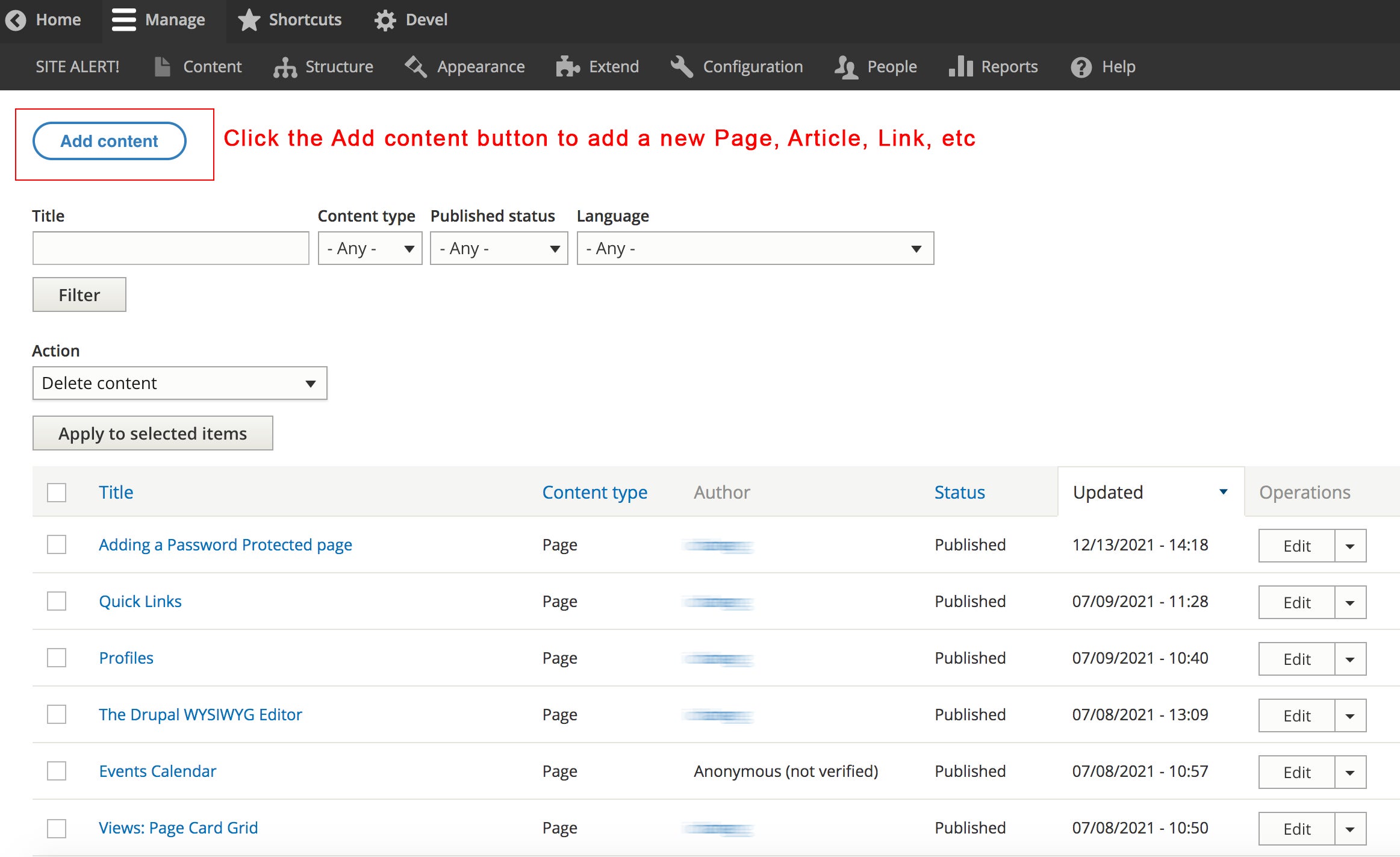Go to Home in the toolbar
The height and width of the screenshot is (857, 1400).
[x=44, y=21]
